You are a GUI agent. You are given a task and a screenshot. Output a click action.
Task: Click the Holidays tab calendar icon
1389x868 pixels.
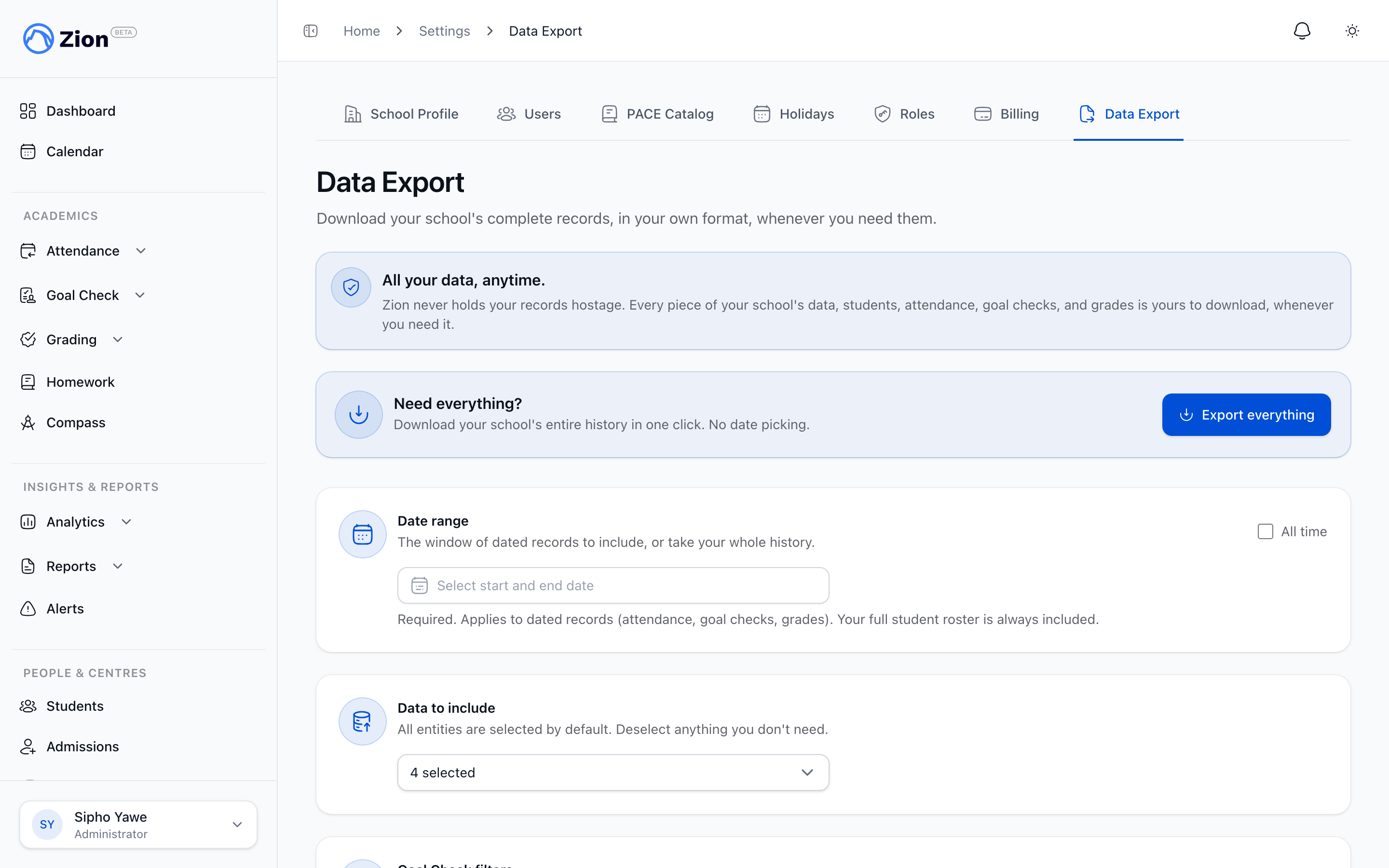point(762,114)
